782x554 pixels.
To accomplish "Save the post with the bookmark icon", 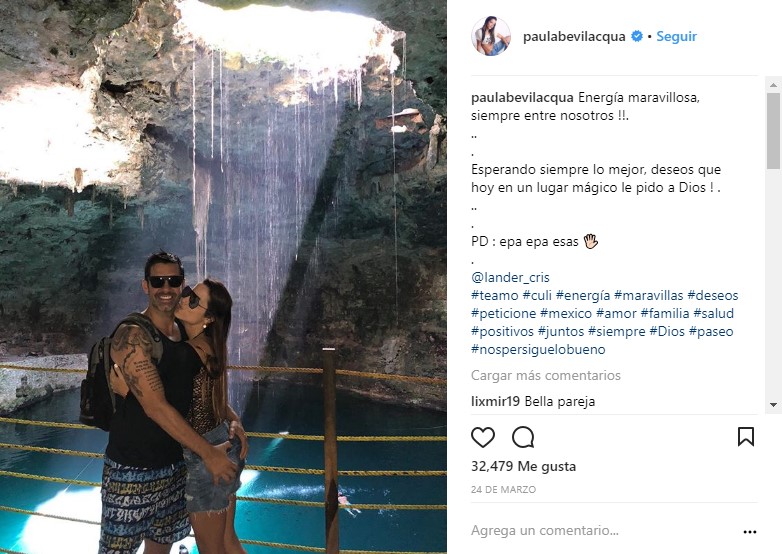I will (746, 437).
